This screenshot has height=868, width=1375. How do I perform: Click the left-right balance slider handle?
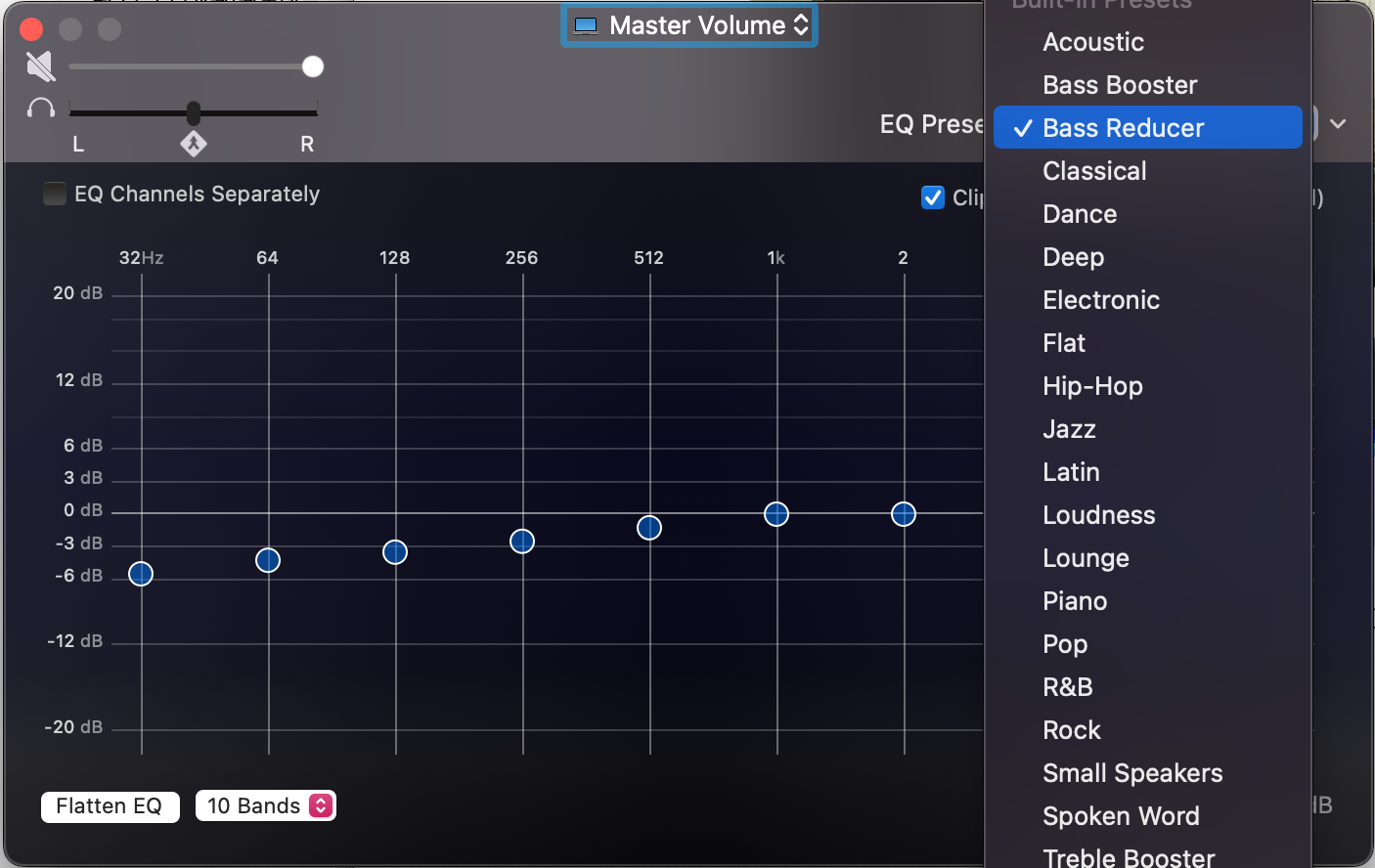click(194, 113)
